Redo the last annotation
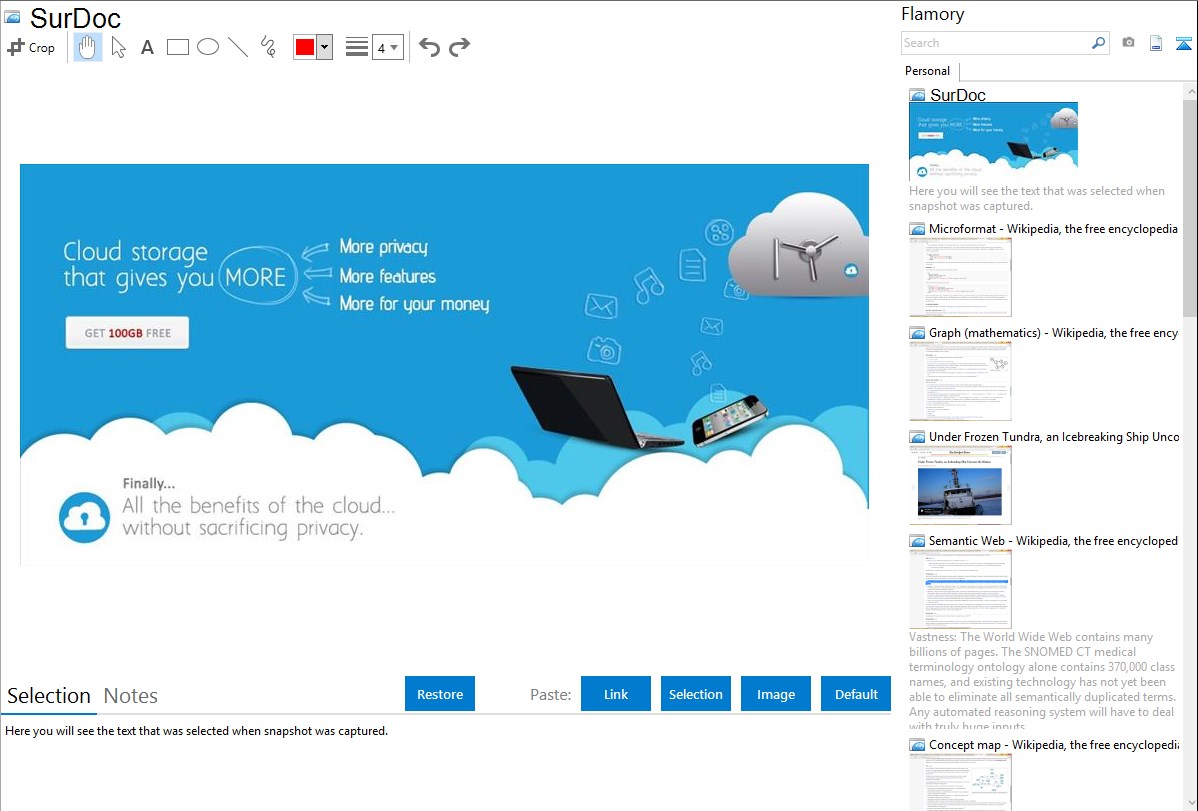Image resolution: width=1198 pixels, height=811 pixels. pyautogui.click(x=459, y=47)
